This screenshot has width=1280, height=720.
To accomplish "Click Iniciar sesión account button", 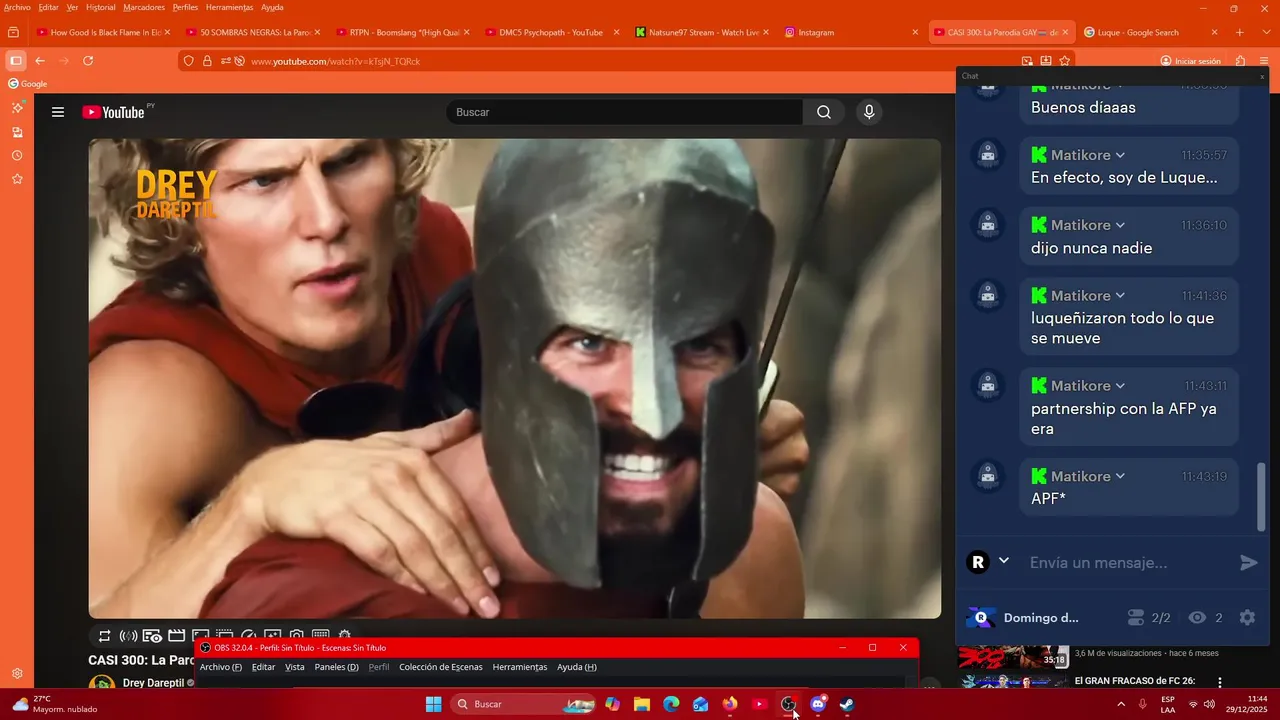I will point(1190,61).
